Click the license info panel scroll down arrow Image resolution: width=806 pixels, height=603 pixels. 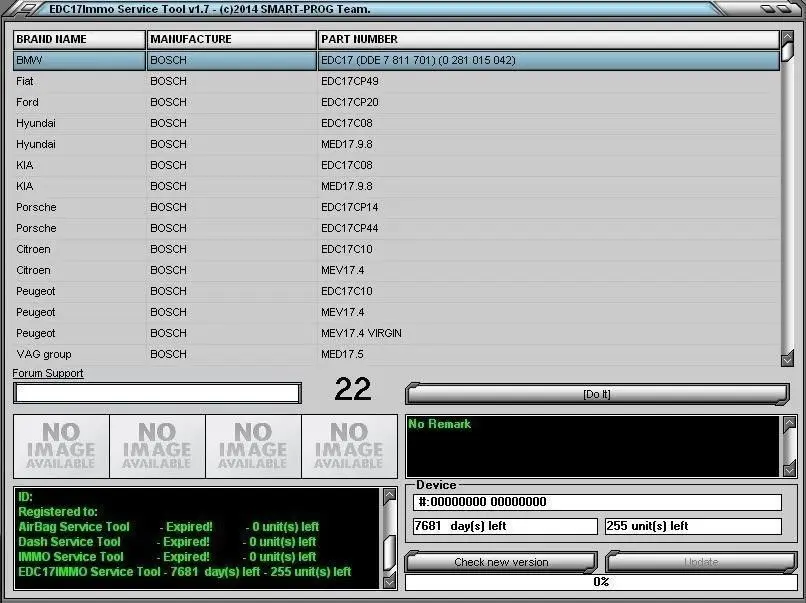point(390,582)
